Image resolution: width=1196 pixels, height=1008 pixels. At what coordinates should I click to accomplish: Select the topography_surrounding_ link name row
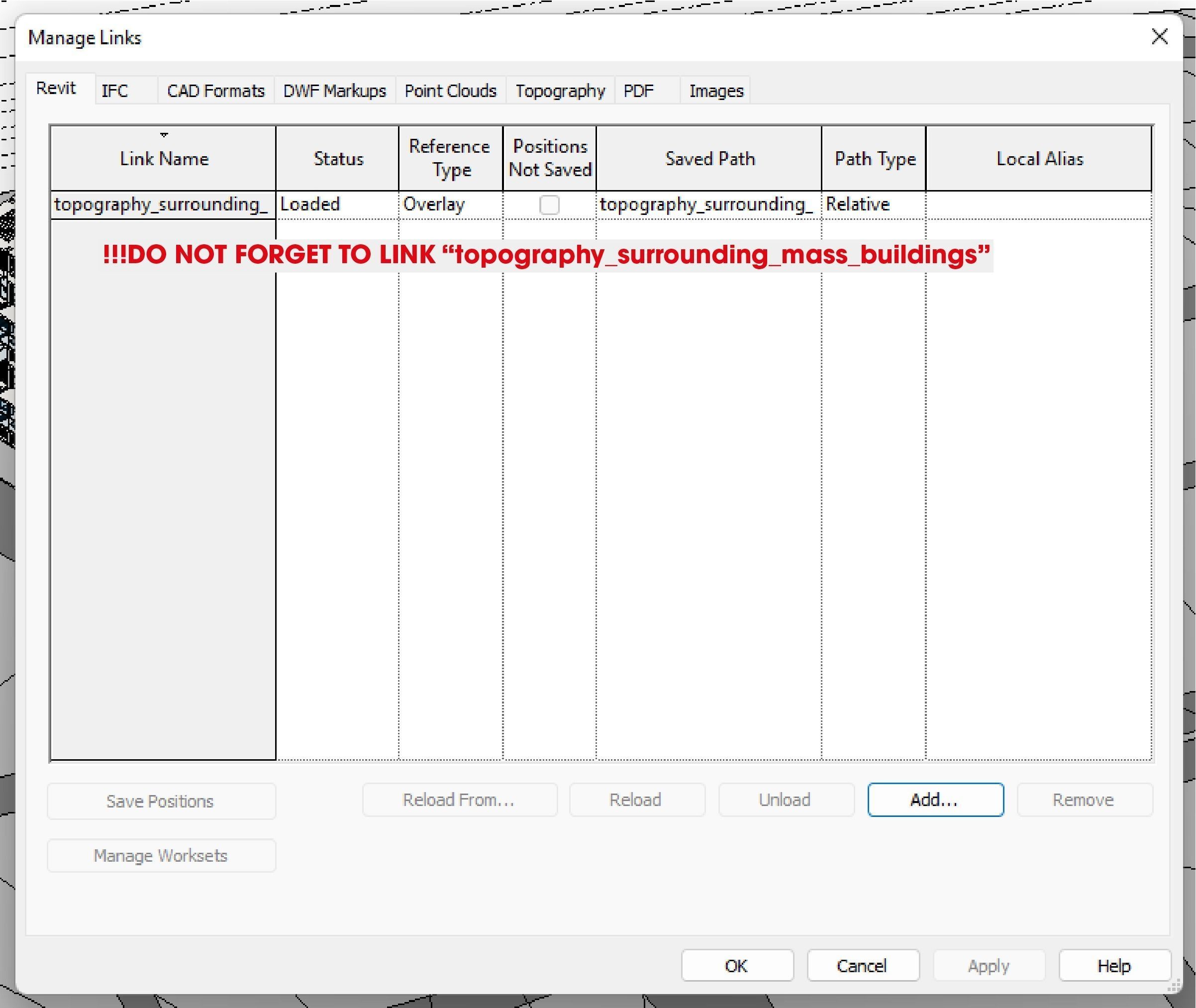(161, 204)
